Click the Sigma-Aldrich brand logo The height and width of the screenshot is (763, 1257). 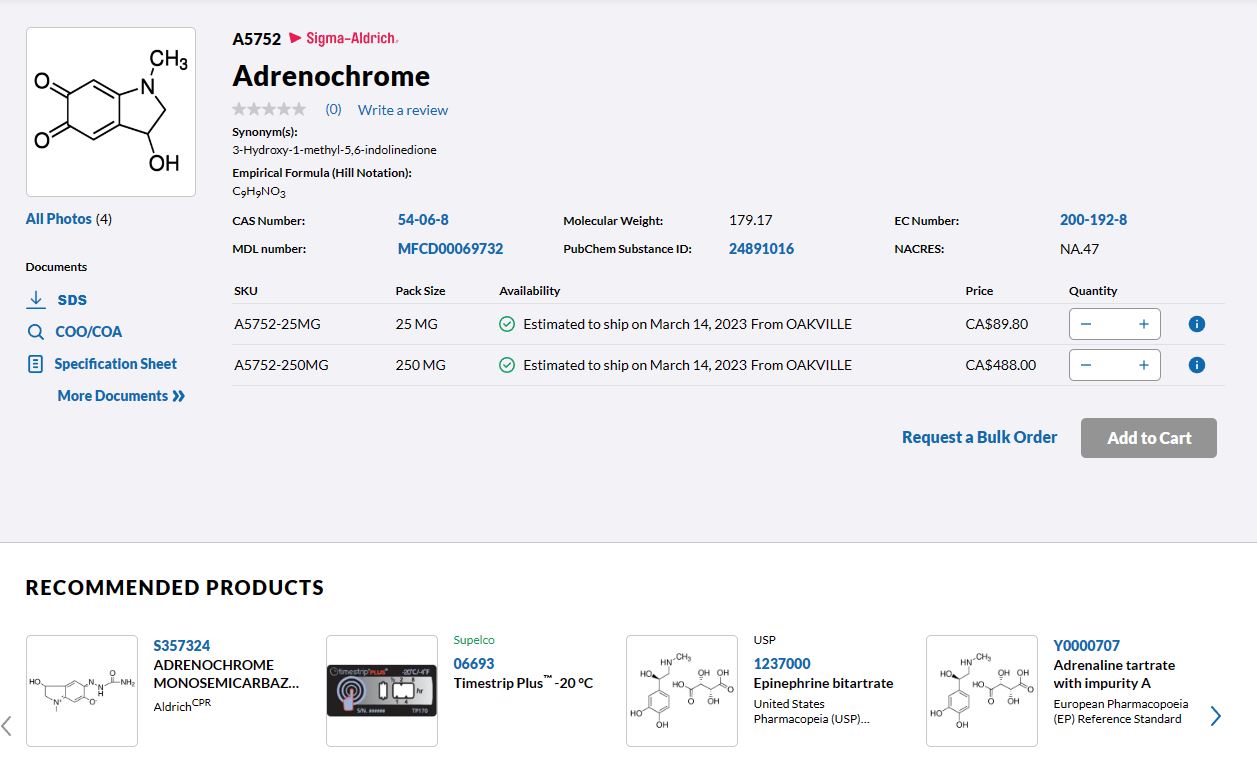click(x=344, y=38)
